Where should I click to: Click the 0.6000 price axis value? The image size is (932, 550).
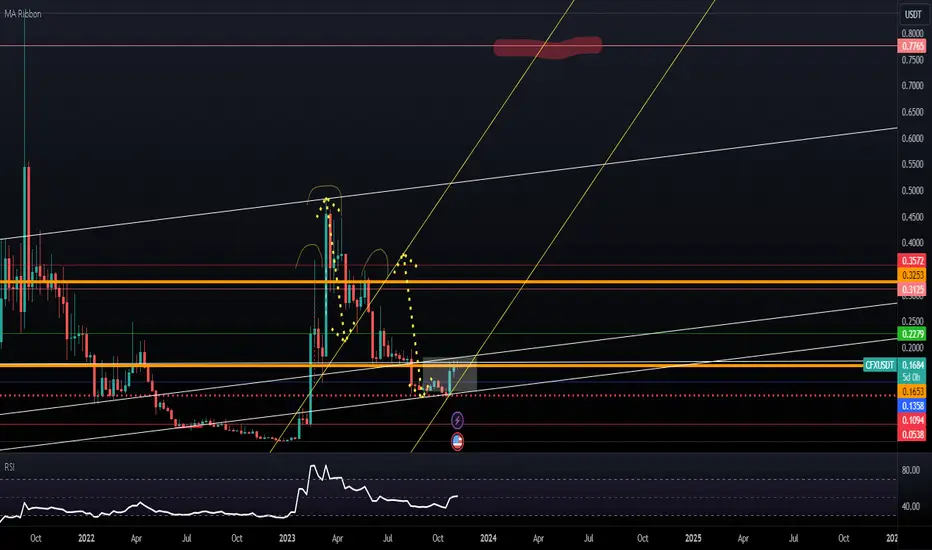912,138
